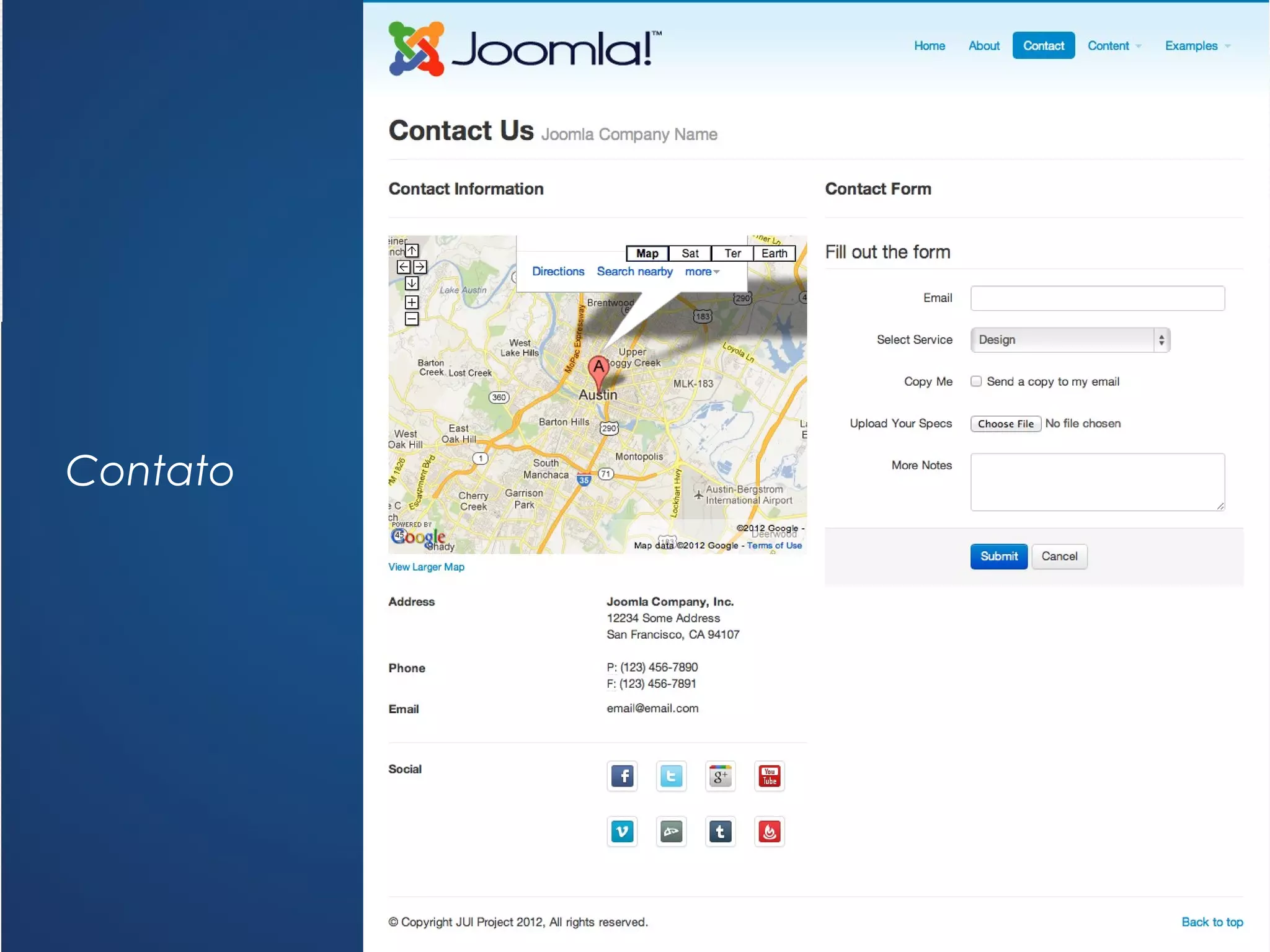Click the Twitter social icon
The image size is (1270, 952).
click(671, 776)
